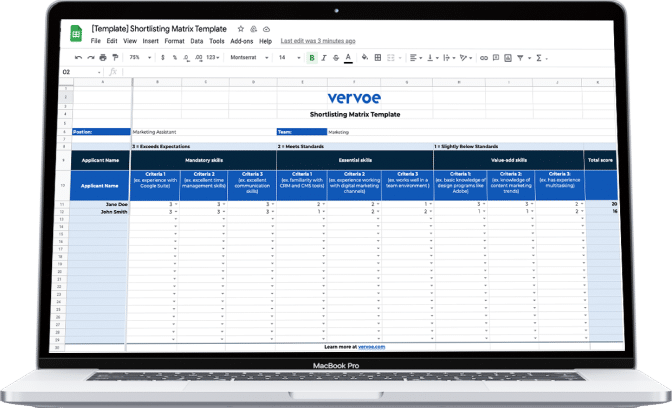The image size is (672, 408).
Task: Open the File menu
Action: click(x=96, y=41)
